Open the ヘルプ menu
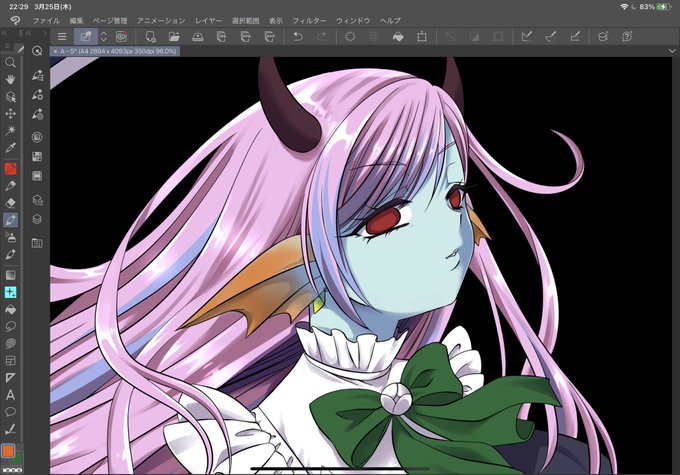The width and height of the screenshot is (680, 475). click(390, 20)
